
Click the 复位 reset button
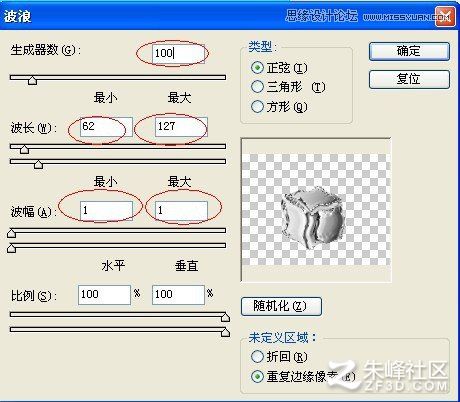(409, 79)
